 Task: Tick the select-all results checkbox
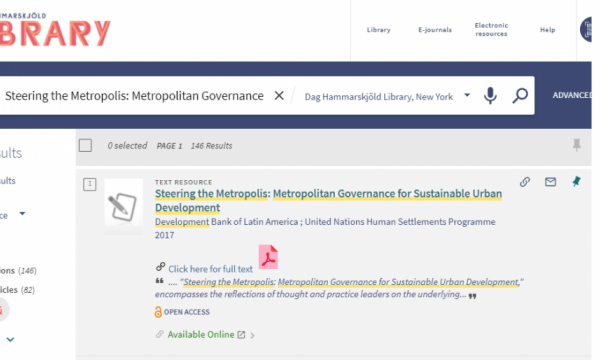click(x=85, y=145)
